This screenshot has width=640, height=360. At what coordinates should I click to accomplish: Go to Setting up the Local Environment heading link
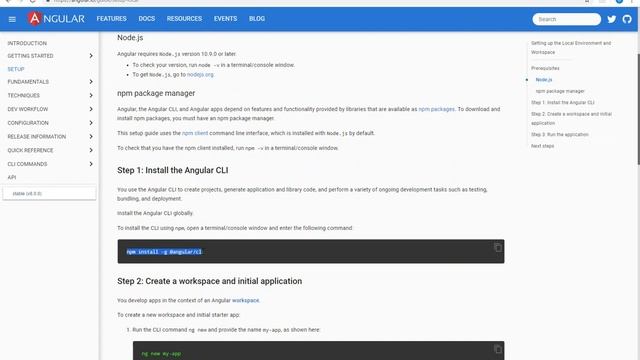(x=571, y=48)
